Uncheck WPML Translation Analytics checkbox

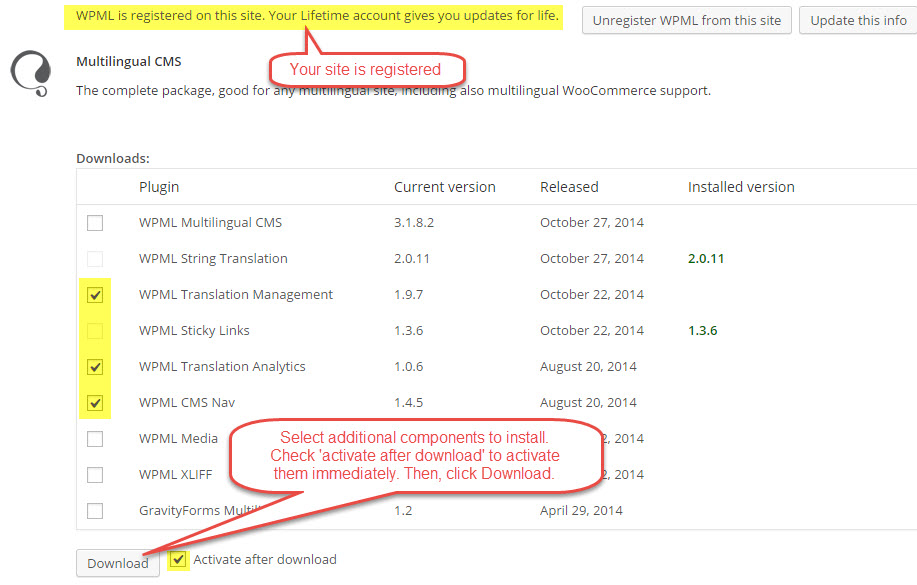[x=95, y=367]
